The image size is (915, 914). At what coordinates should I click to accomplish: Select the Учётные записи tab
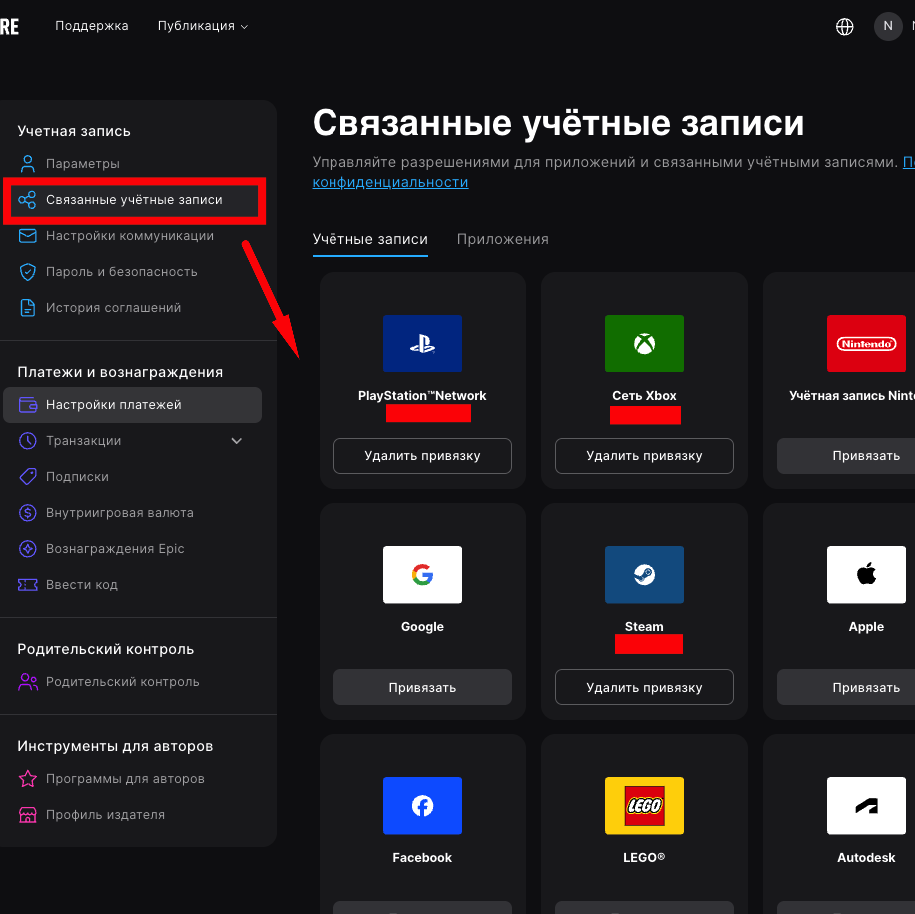(370, 239)
